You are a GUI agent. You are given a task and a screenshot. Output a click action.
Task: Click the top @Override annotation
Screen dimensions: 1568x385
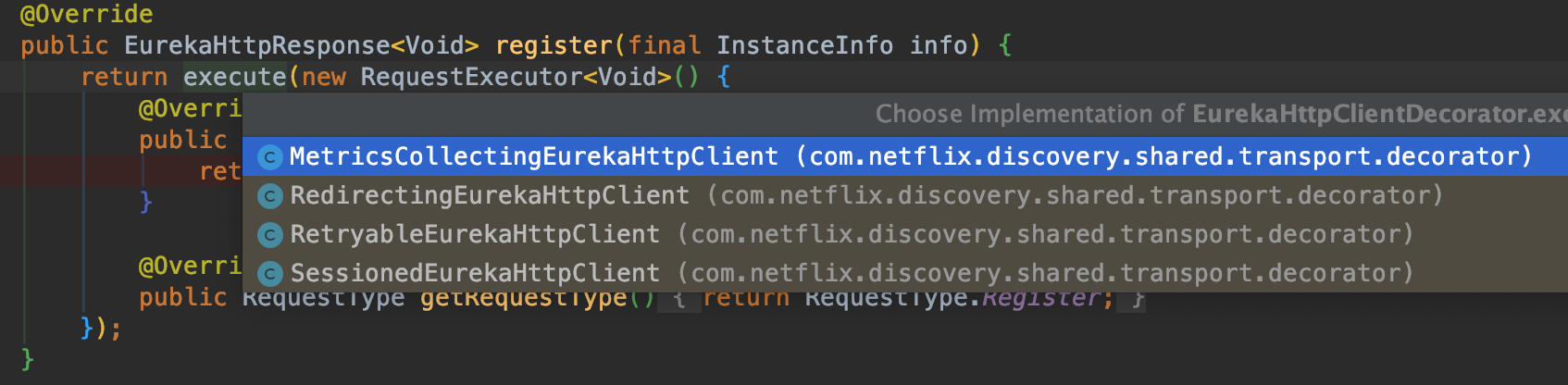[x=87, y=14]
